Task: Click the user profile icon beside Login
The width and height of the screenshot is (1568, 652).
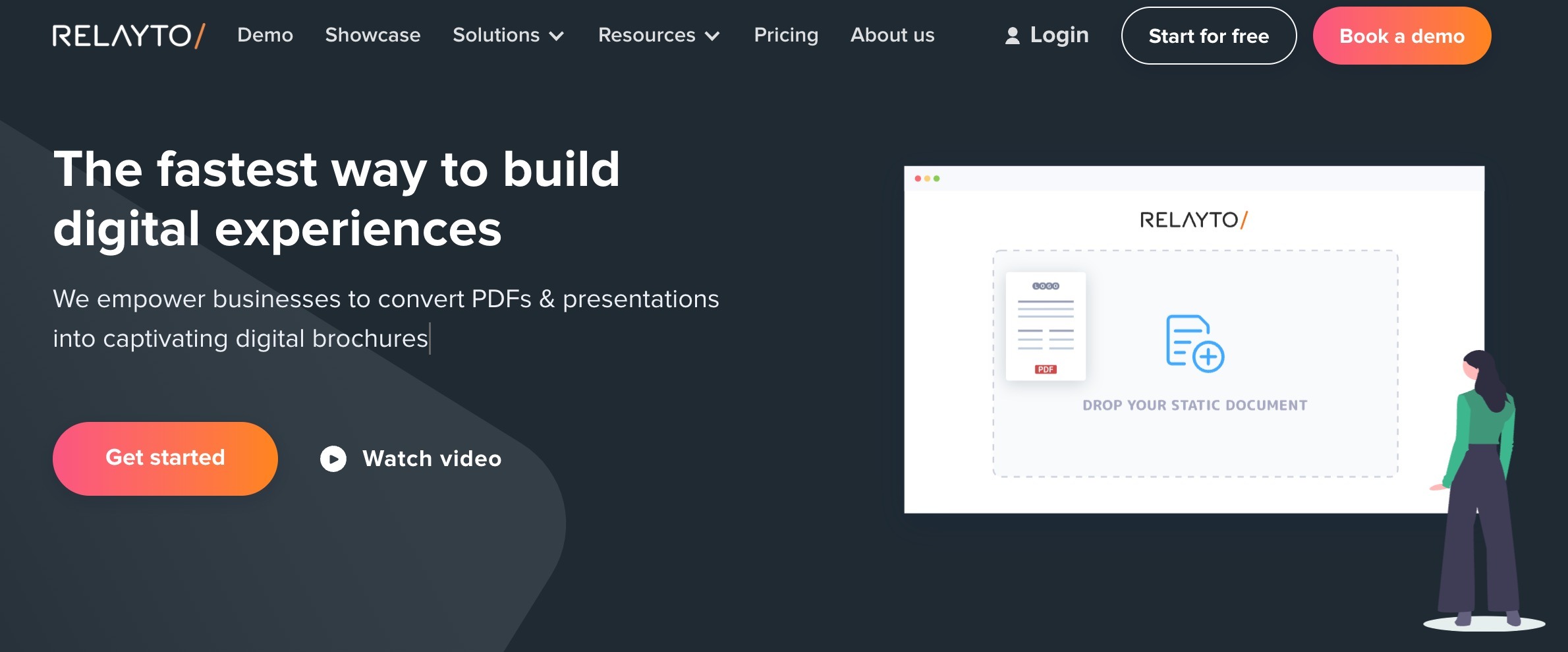Action: pyautogui.click(x=1013, y=36)
